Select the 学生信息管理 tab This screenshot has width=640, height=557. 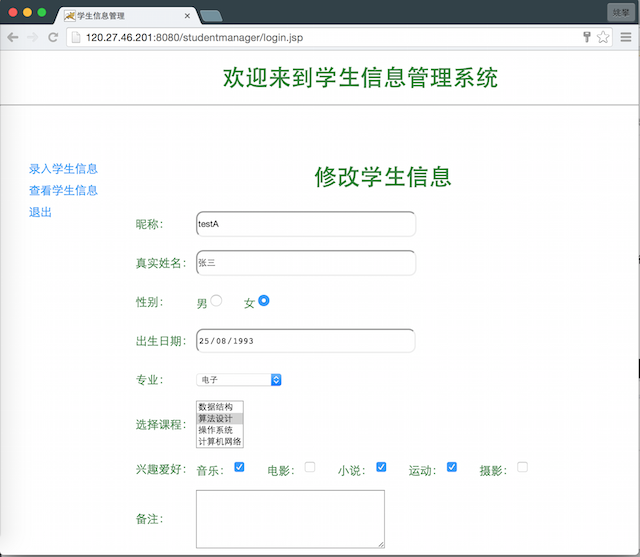tap(127, 16)
